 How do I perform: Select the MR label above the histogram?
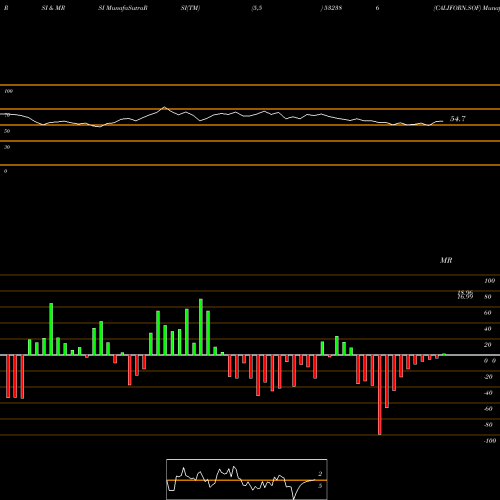pyautogui.click(x=446, y=260)
